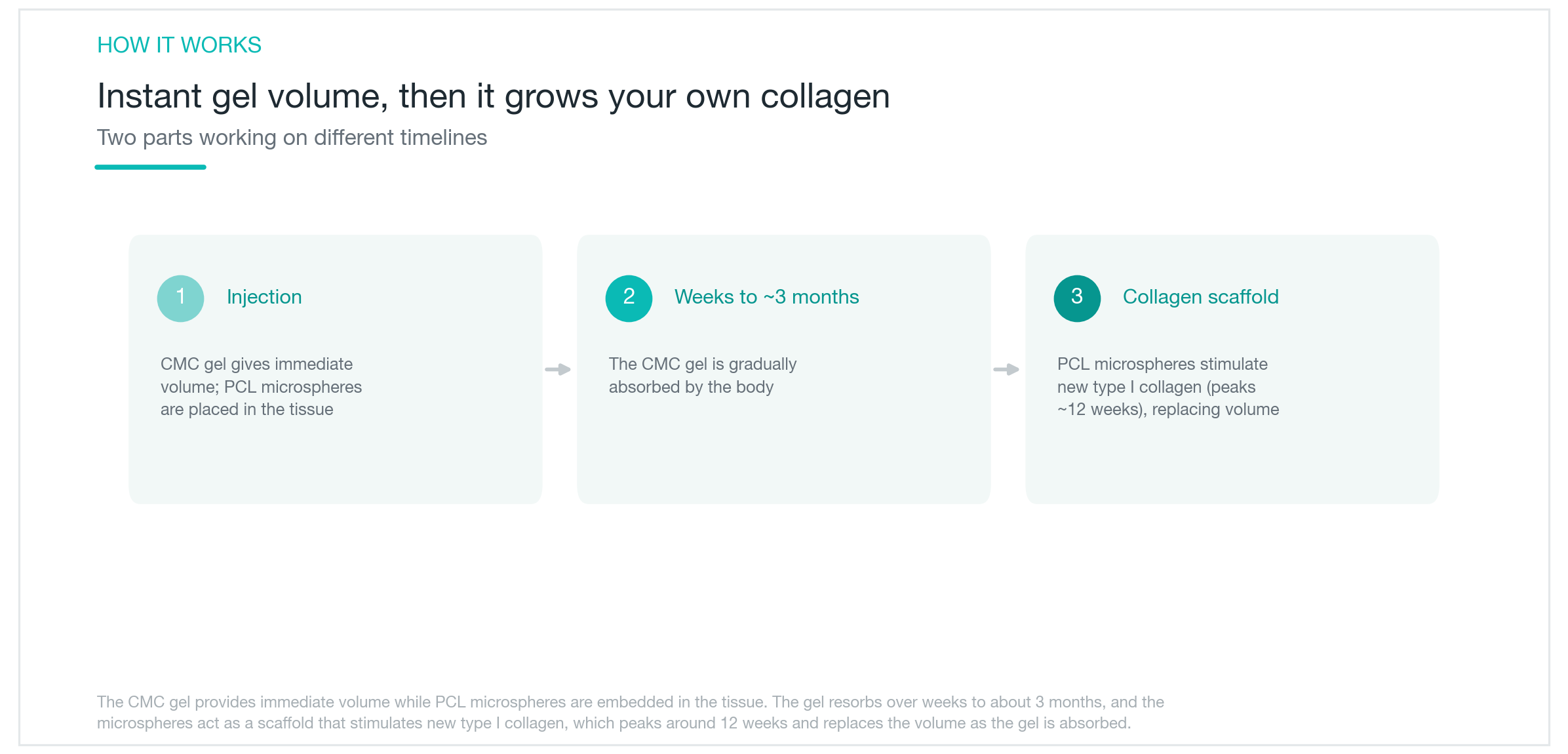
Task: Click the arrow before Collagen scaffold card
Action: [x=1006, y=370]
